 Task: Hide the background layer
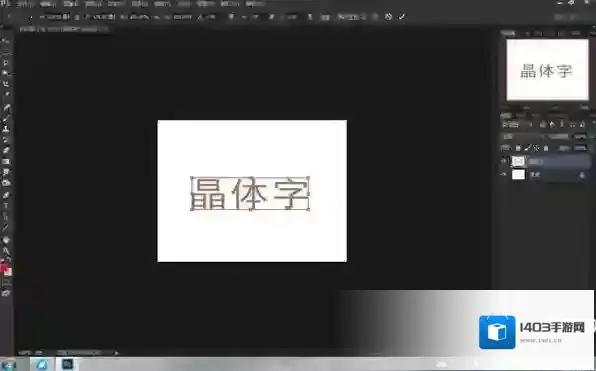click(504, 175)
